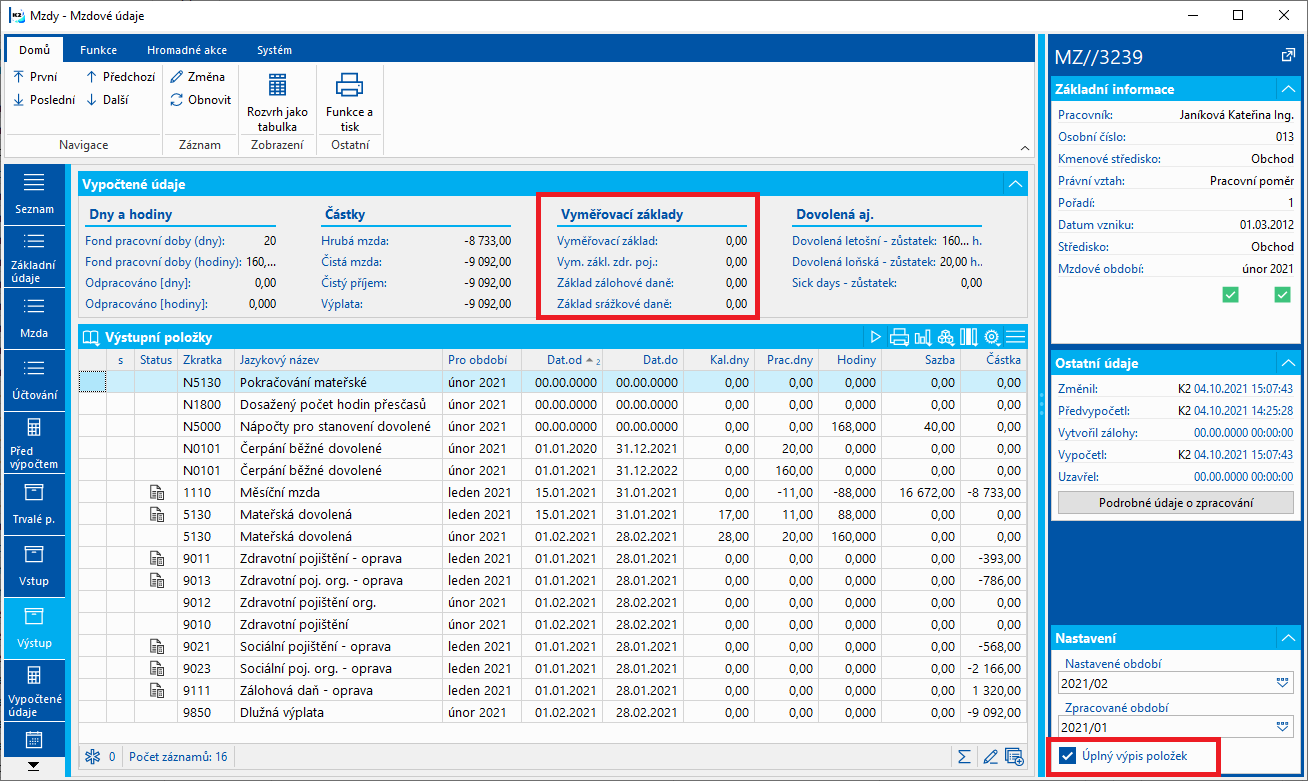This screenshot has height=781, width=1308.
Task: Open the Seznam section in left sidebar
Action: pos(35,193)
